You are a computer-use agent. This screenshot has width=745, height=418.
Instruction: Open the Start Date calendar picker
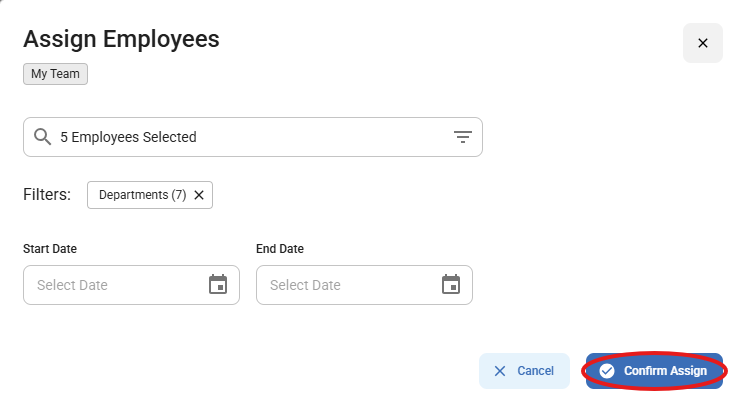(x=218, y=285)
